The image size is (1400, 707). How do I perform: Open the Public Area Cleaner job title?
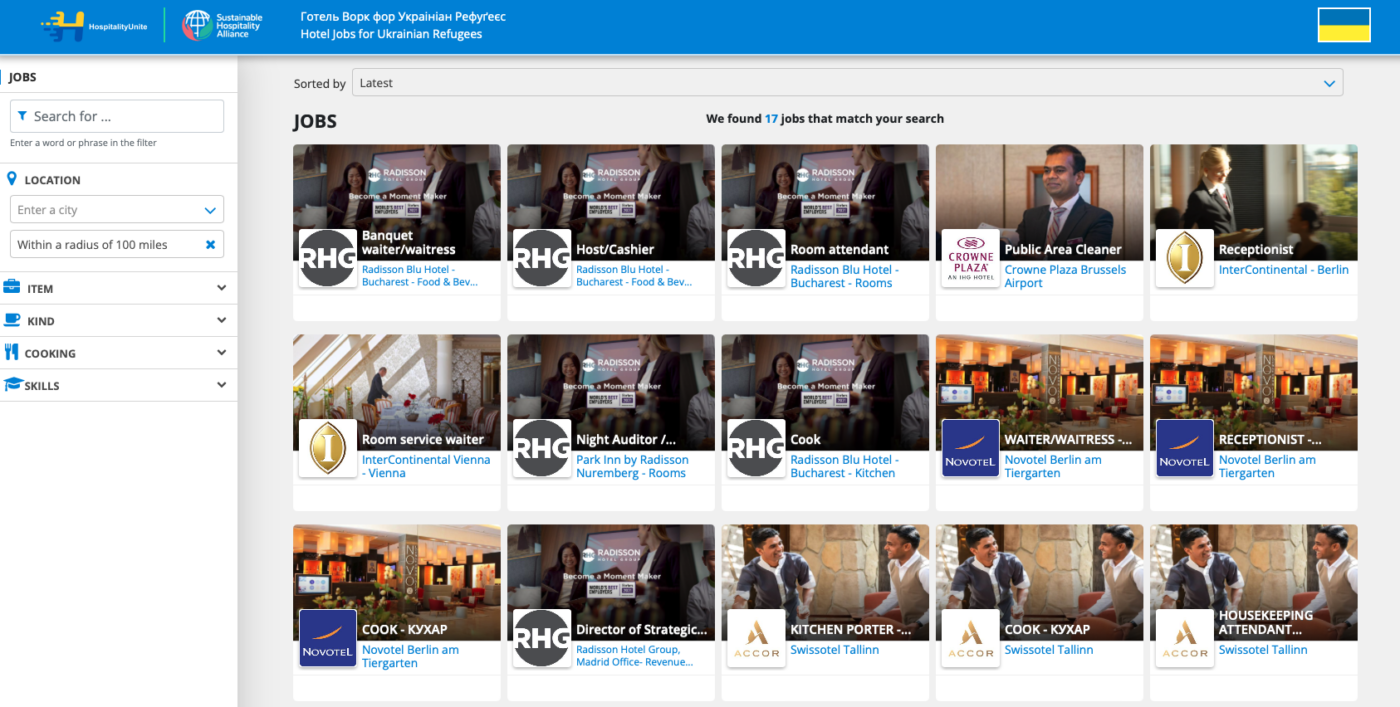[x=1063, y=249]
